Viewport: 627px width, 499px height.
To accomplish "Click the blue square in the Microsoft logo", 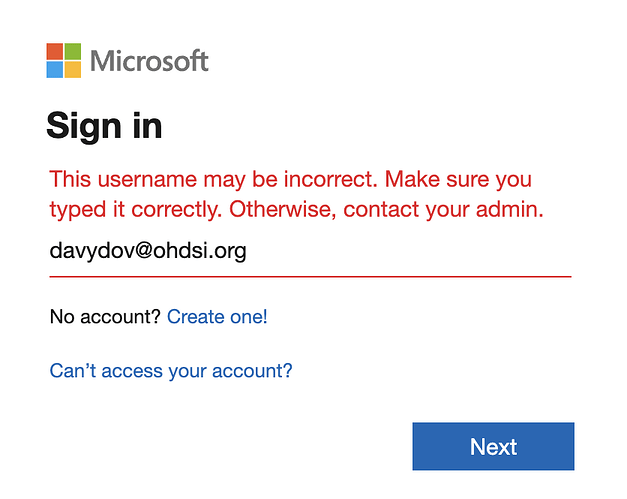I will point(55,70).
